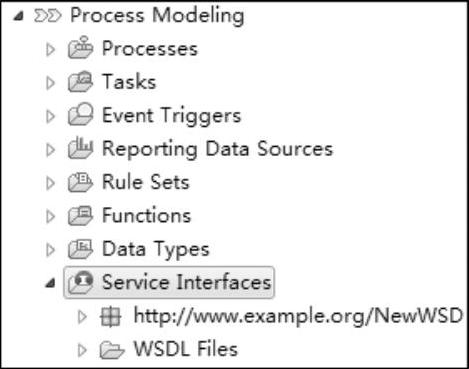Click the Reporting Data Sources chart icon
The height and width of the screenshot is (369, 469).
click(80, 148)
